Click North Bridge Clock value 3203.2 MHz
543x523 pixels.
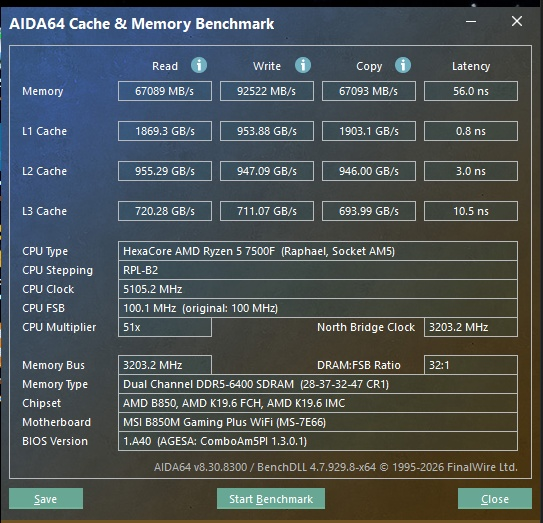[471, 327]
